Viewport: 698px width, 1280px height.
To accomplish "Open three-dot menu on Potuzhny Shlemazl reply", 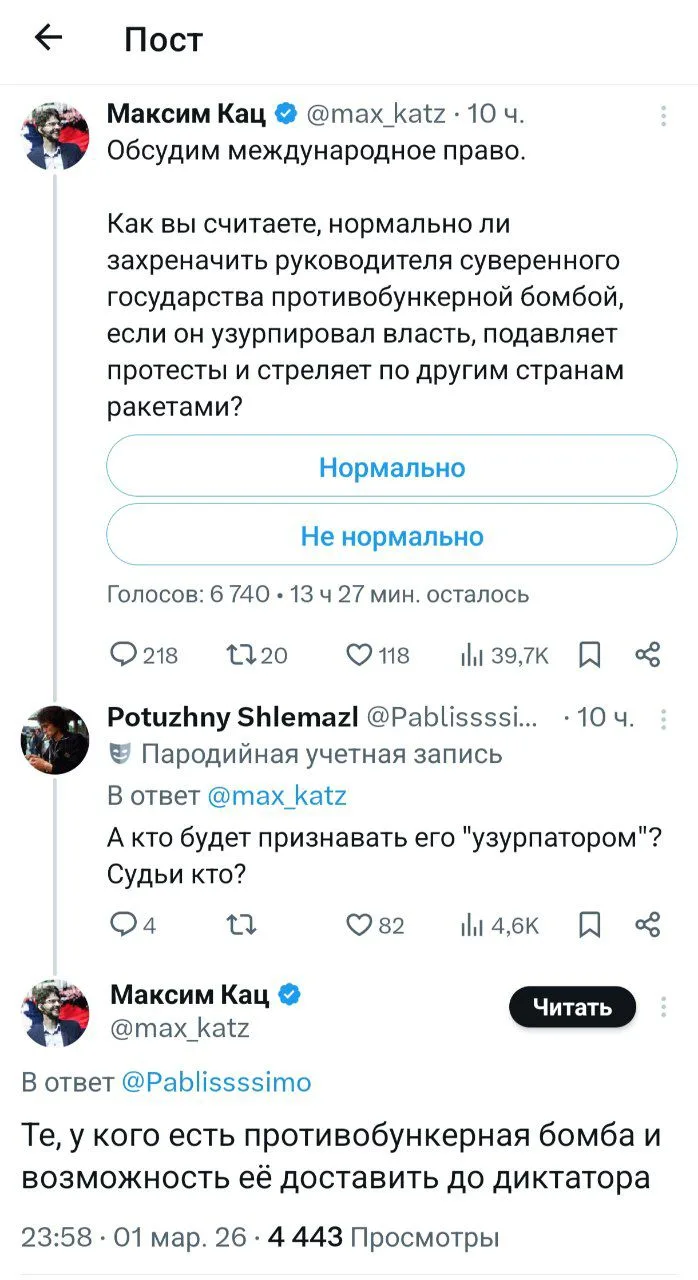I will point(663,719).
